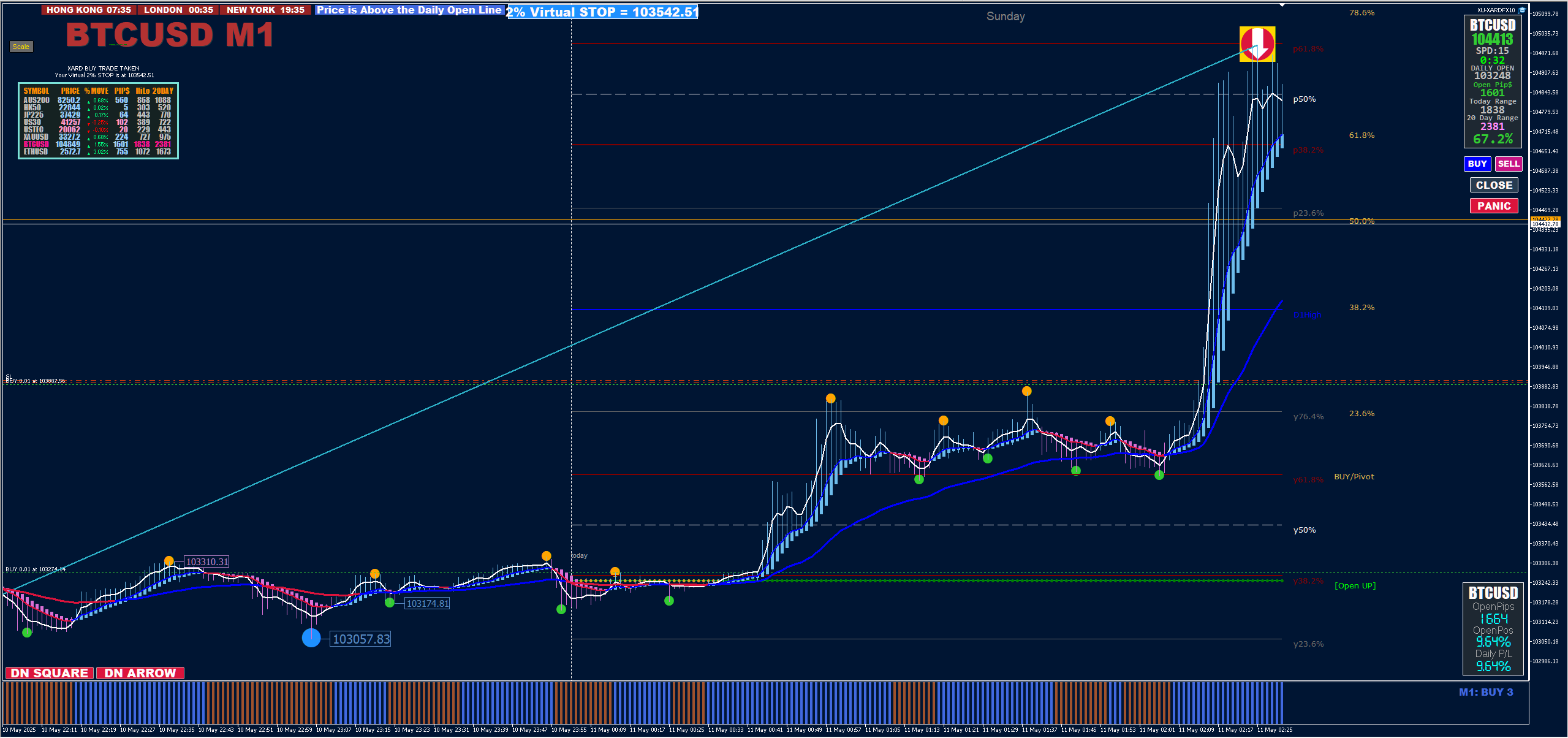
Task: Toggle the DN ARROW button
Action: 140,673
